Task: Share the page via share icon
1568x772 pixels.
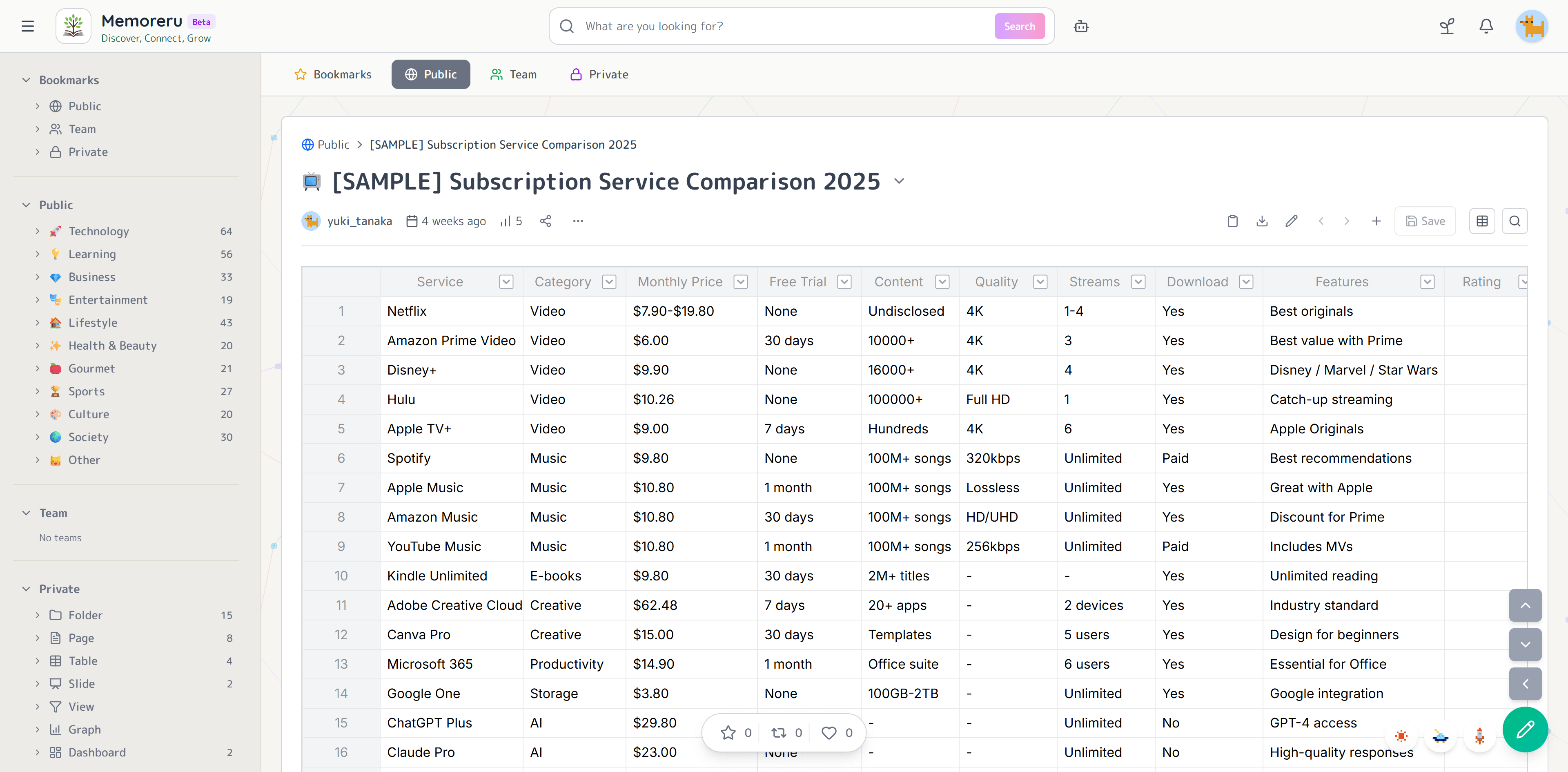Action: [546, 221]
